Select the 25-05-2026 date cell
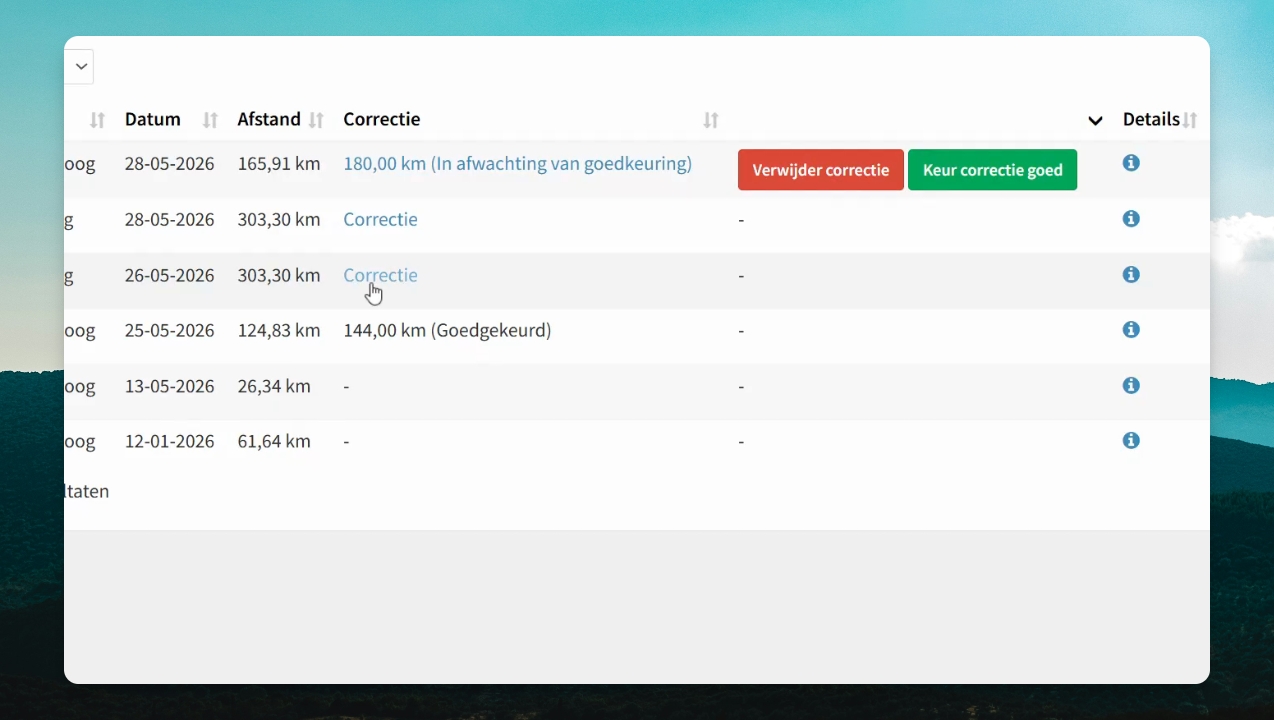 point(169,330)
